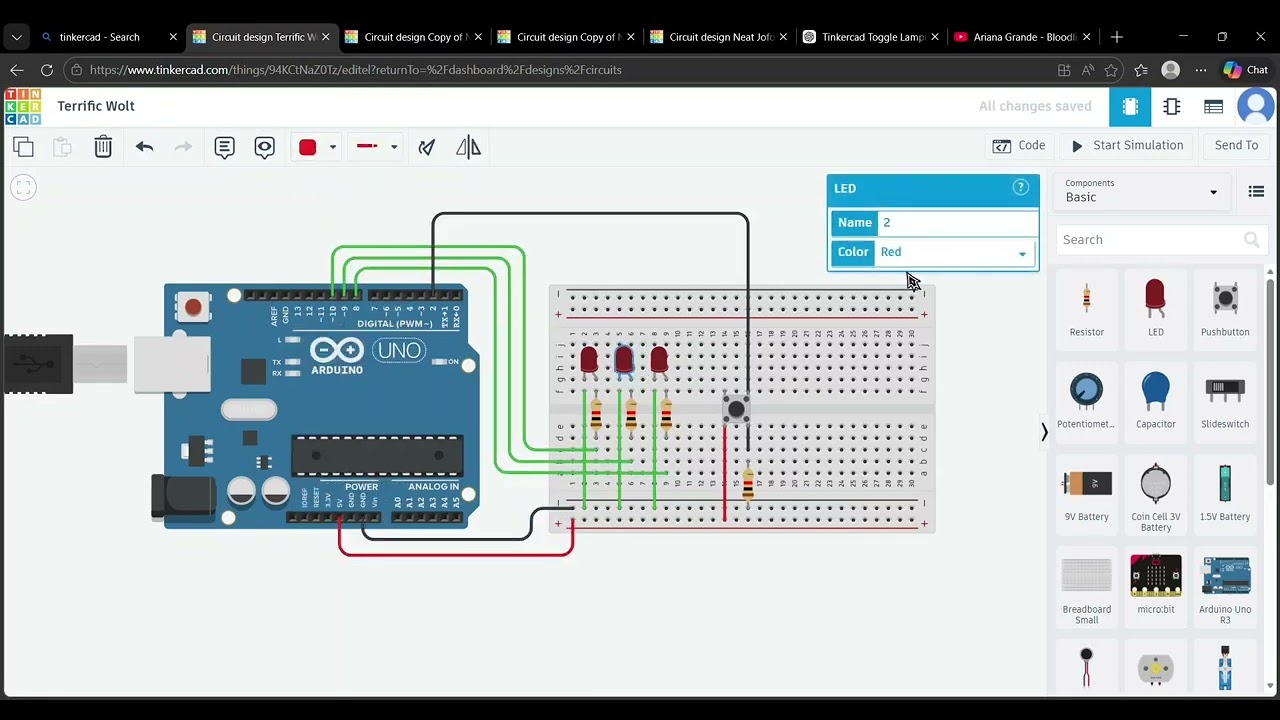Click the red wire color swatch
This screenshot has width=1280, height=720.
(308, 147)
